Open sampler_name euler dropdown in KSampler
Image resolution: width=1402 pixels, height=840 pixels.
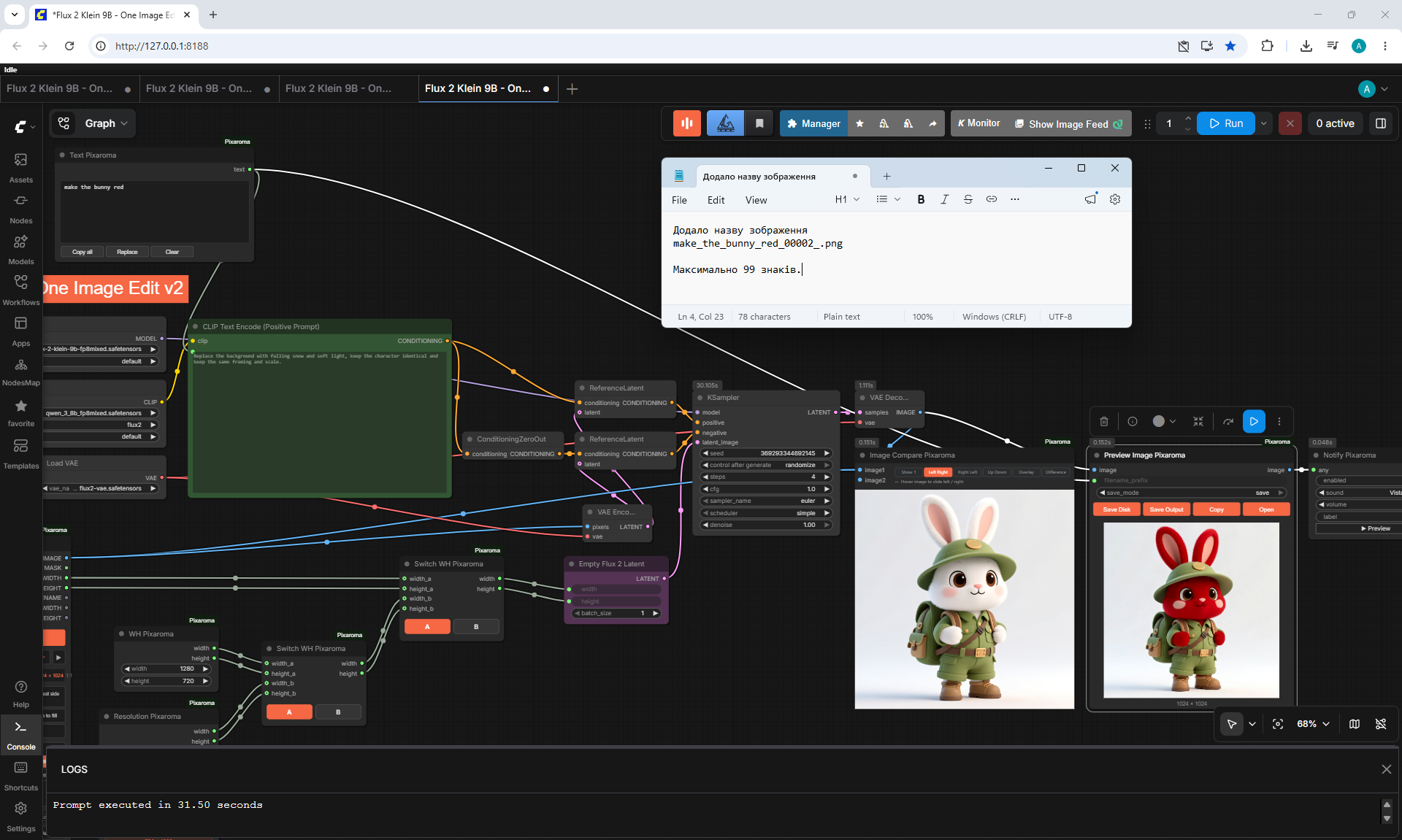pos(766,501)
